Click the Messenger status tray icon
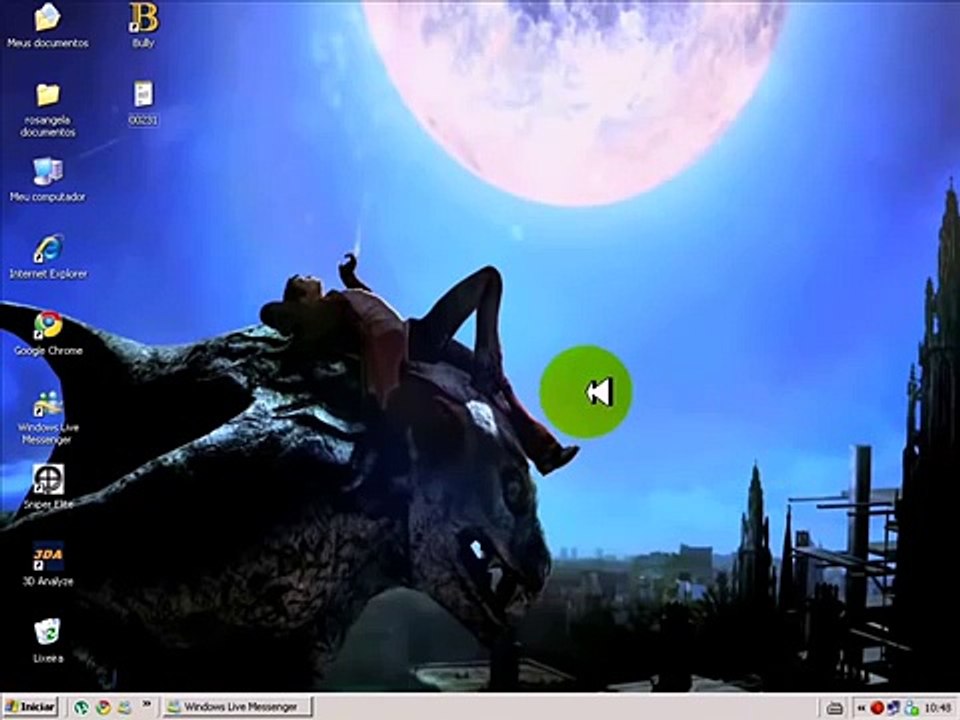 [x=912, y=708]
